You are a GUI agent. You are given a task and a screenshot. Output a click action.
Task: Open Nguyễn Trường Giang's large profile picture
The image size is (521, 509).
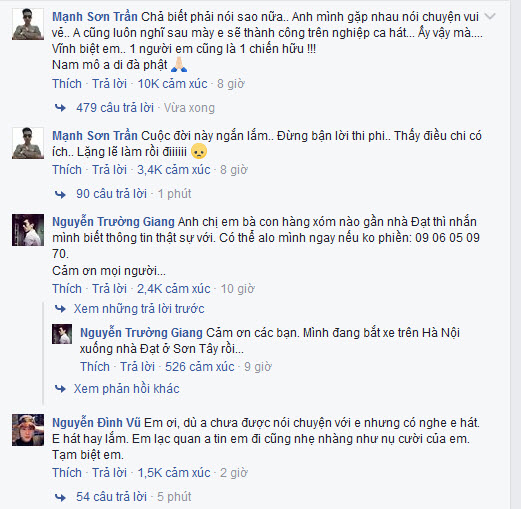tap(28, 230)
